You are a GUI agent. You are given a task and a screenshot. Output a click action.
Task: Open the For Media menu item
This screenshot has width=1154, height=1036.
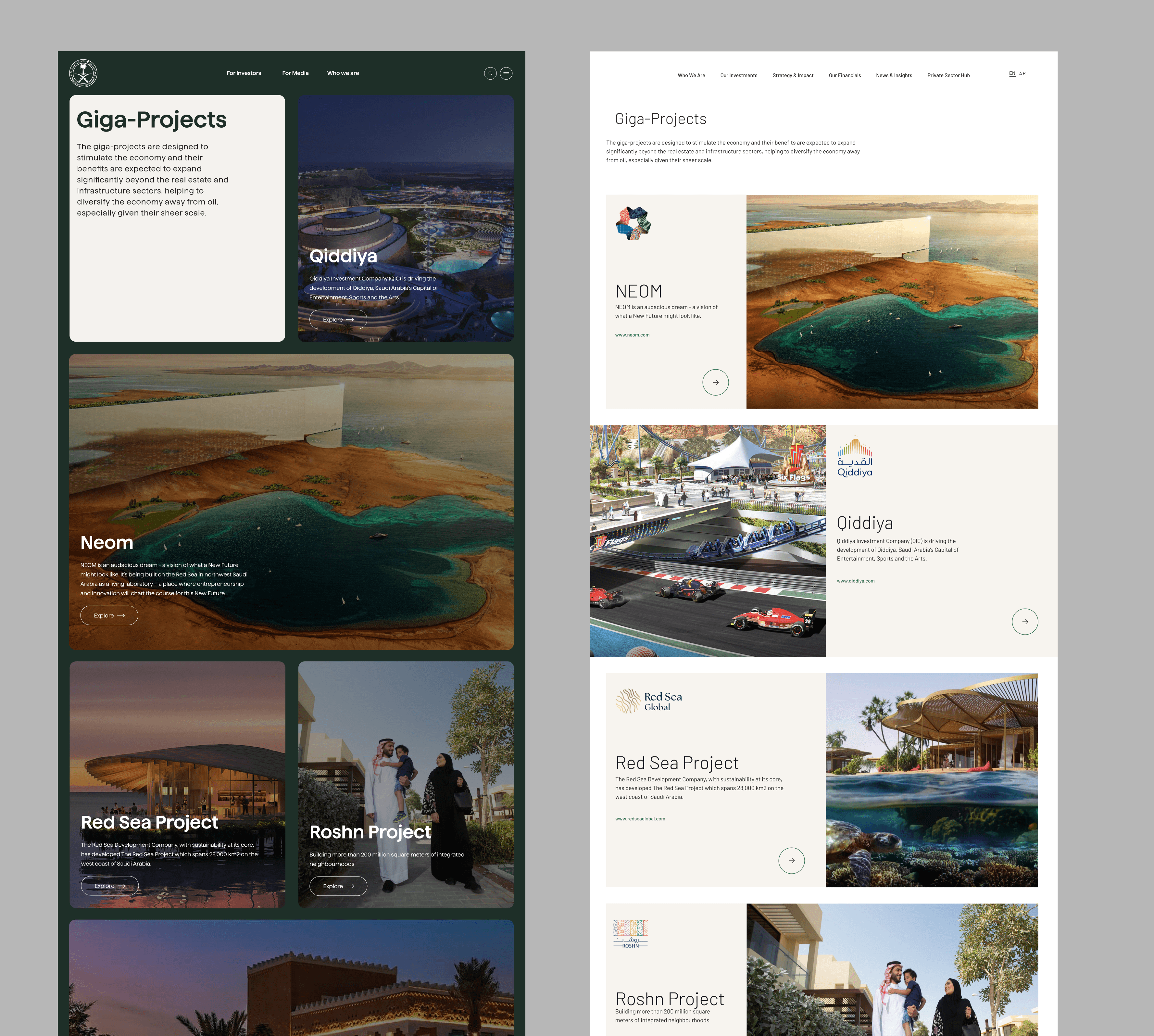click(x=295, y=73)
